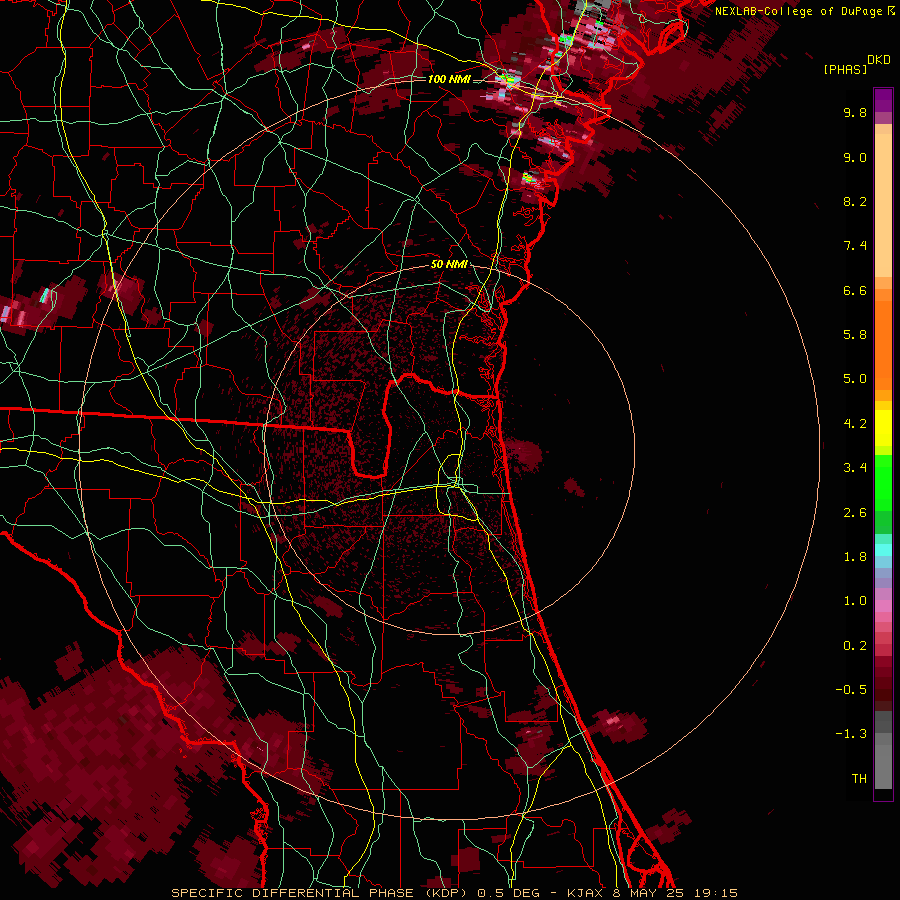Viewport: 900px width, 900px height.
Task: Select the 5.0 scale value
Action: [855, 379]
